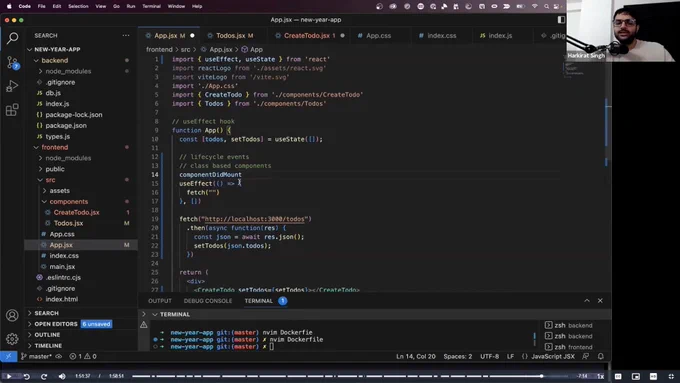Expand the OUTLINE section
680x383 pixels.
(x=81, y=335)
